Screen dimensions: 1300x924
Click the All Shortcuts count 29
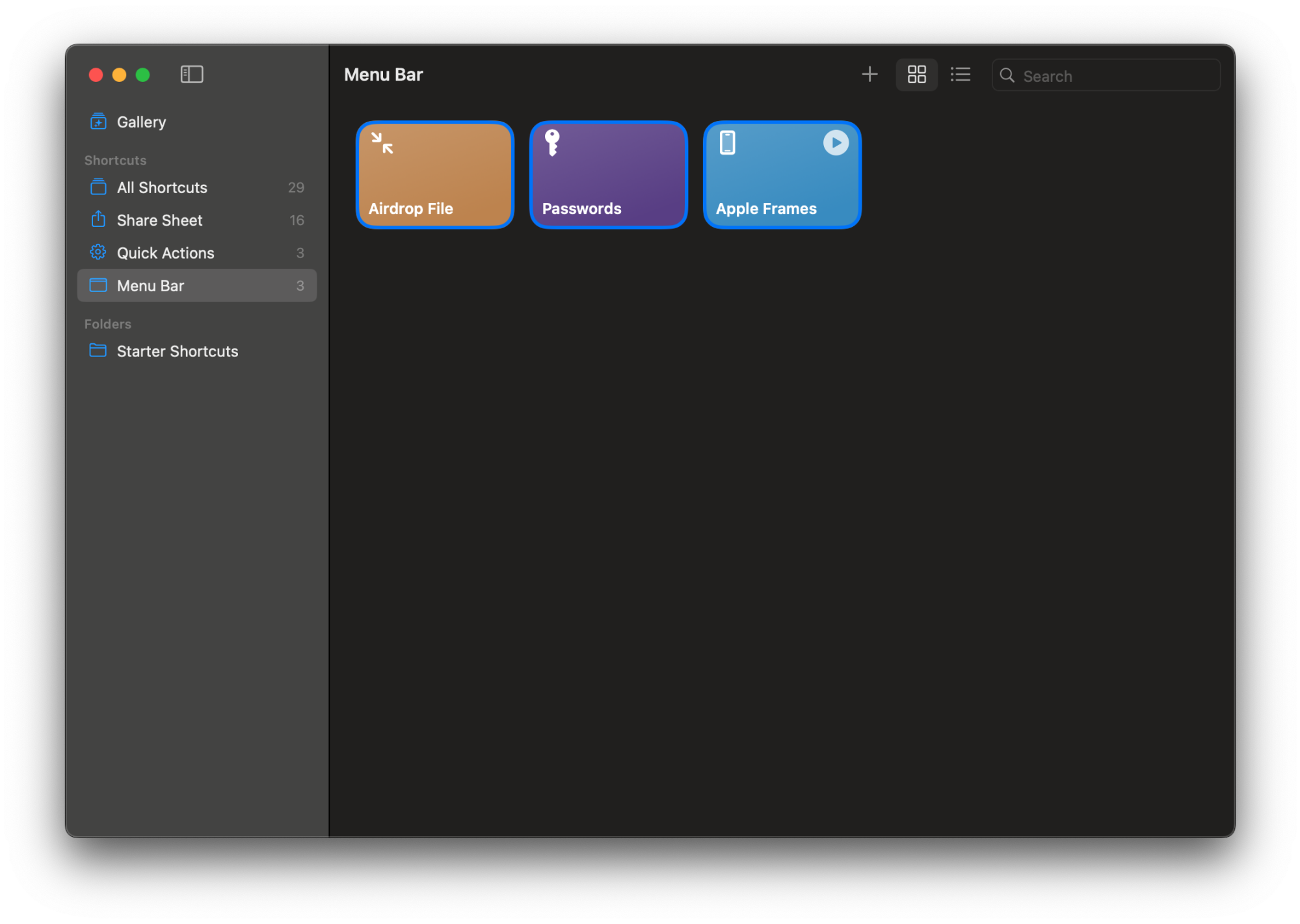tap(296, 187)
